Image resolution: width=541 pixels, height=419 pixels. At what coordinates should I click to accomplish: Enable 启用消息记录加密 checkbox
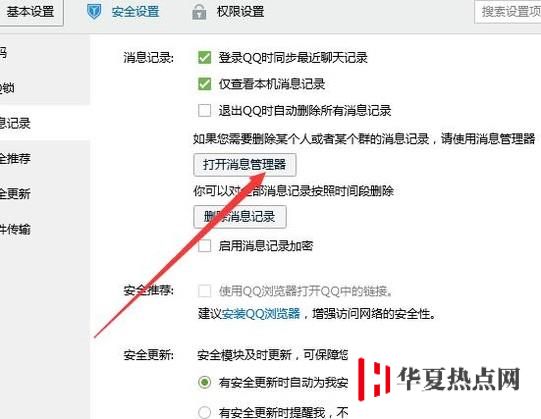[x=204, y=246]
